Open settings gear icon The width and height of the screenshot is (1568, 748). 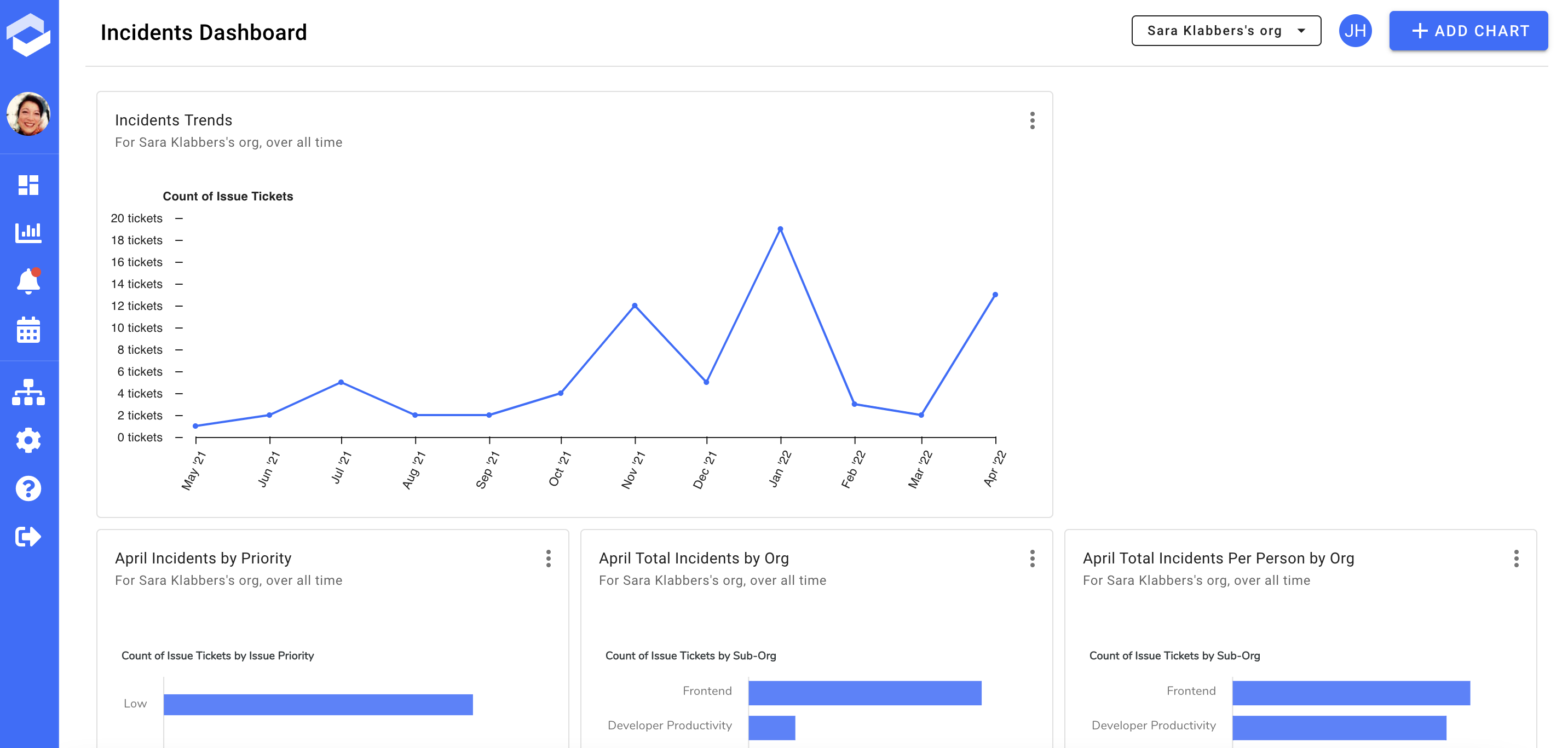click(x=28, y=440)
